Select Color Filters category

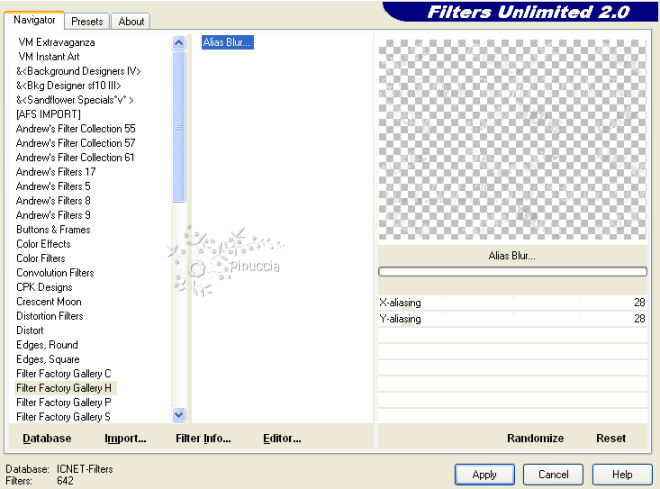point(41,258)
